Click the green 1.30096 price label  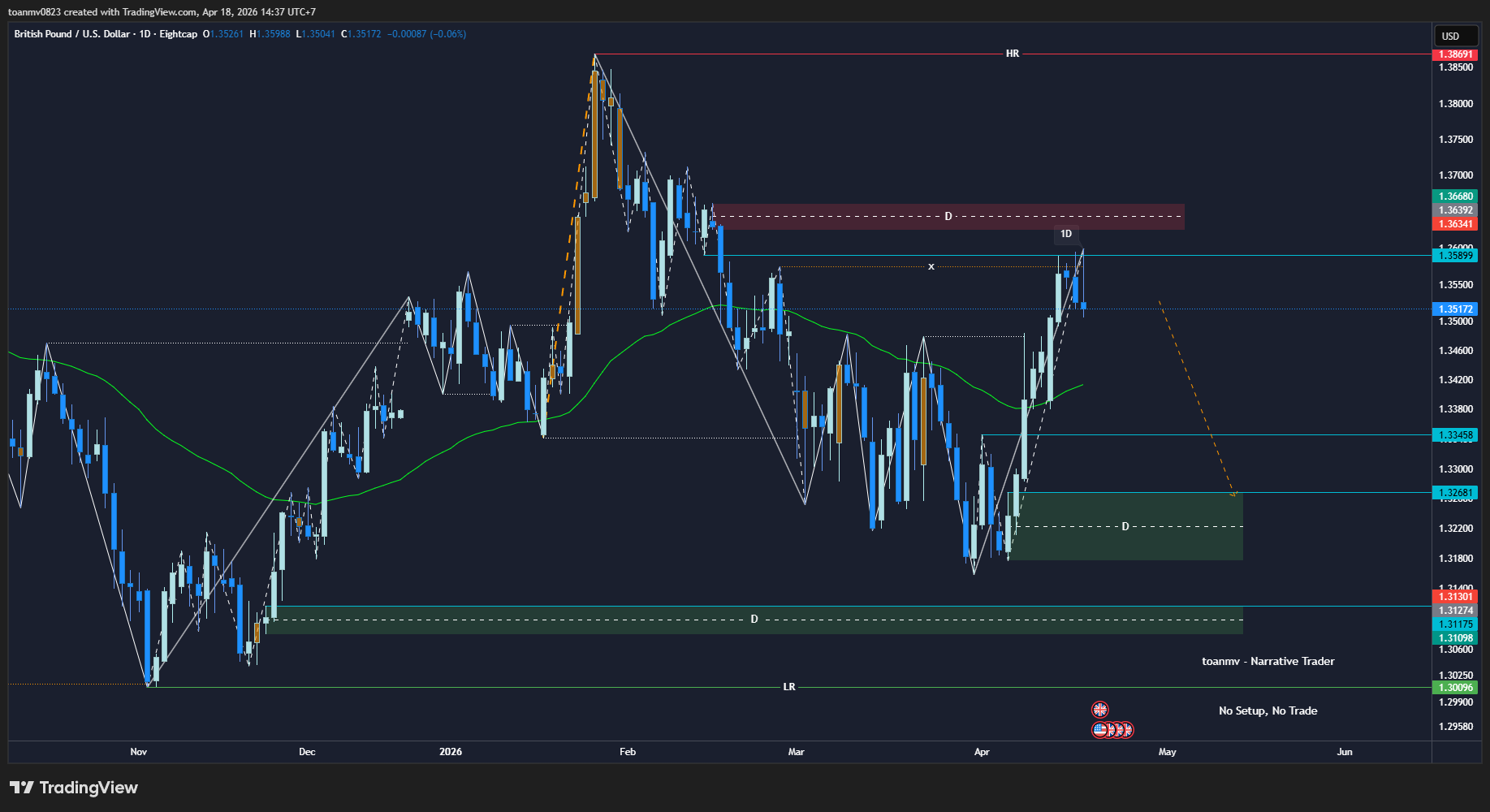tap(1455, 688)
